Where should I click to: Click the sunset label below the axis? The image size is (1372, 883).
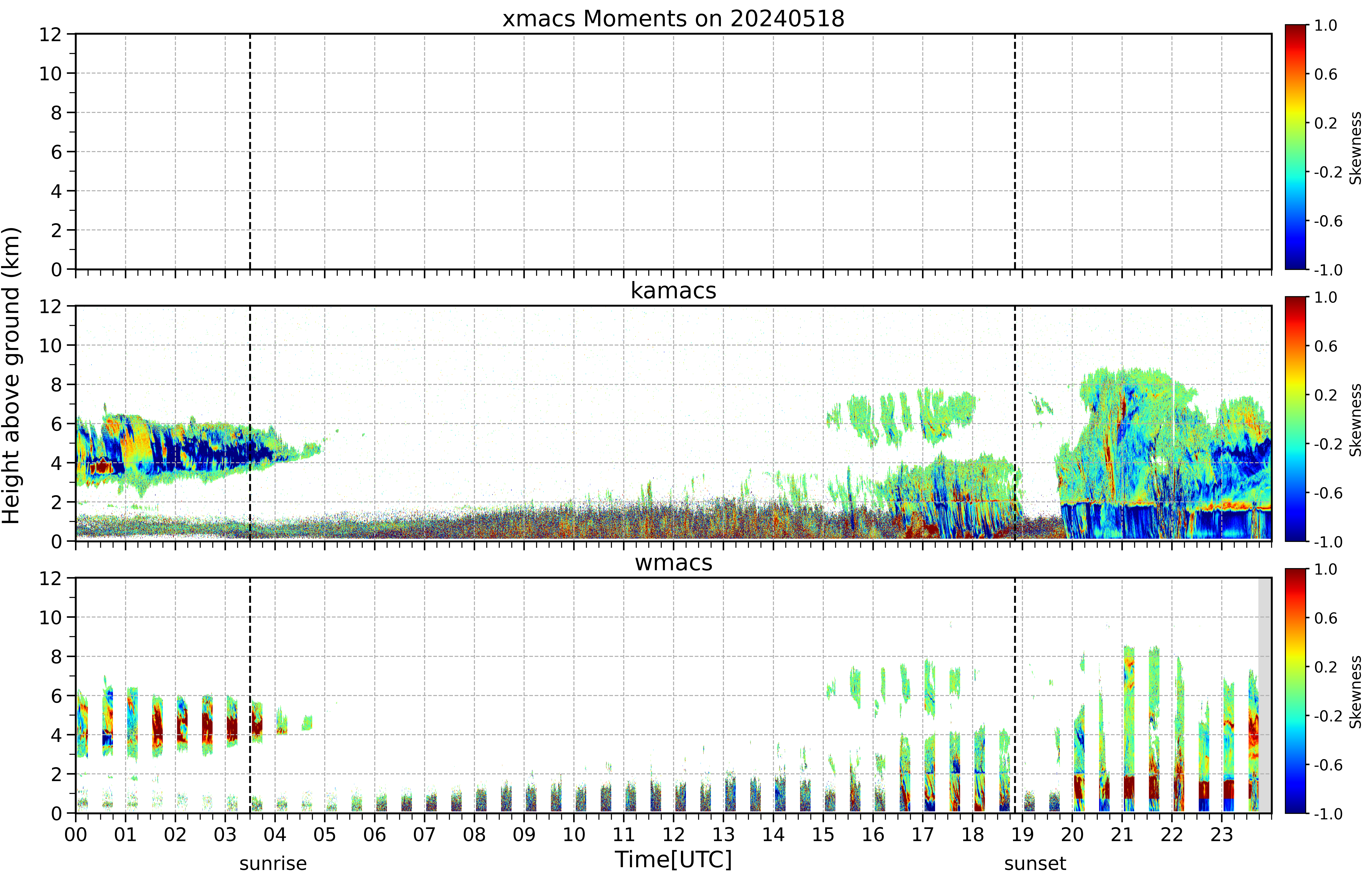[1035, 863]
